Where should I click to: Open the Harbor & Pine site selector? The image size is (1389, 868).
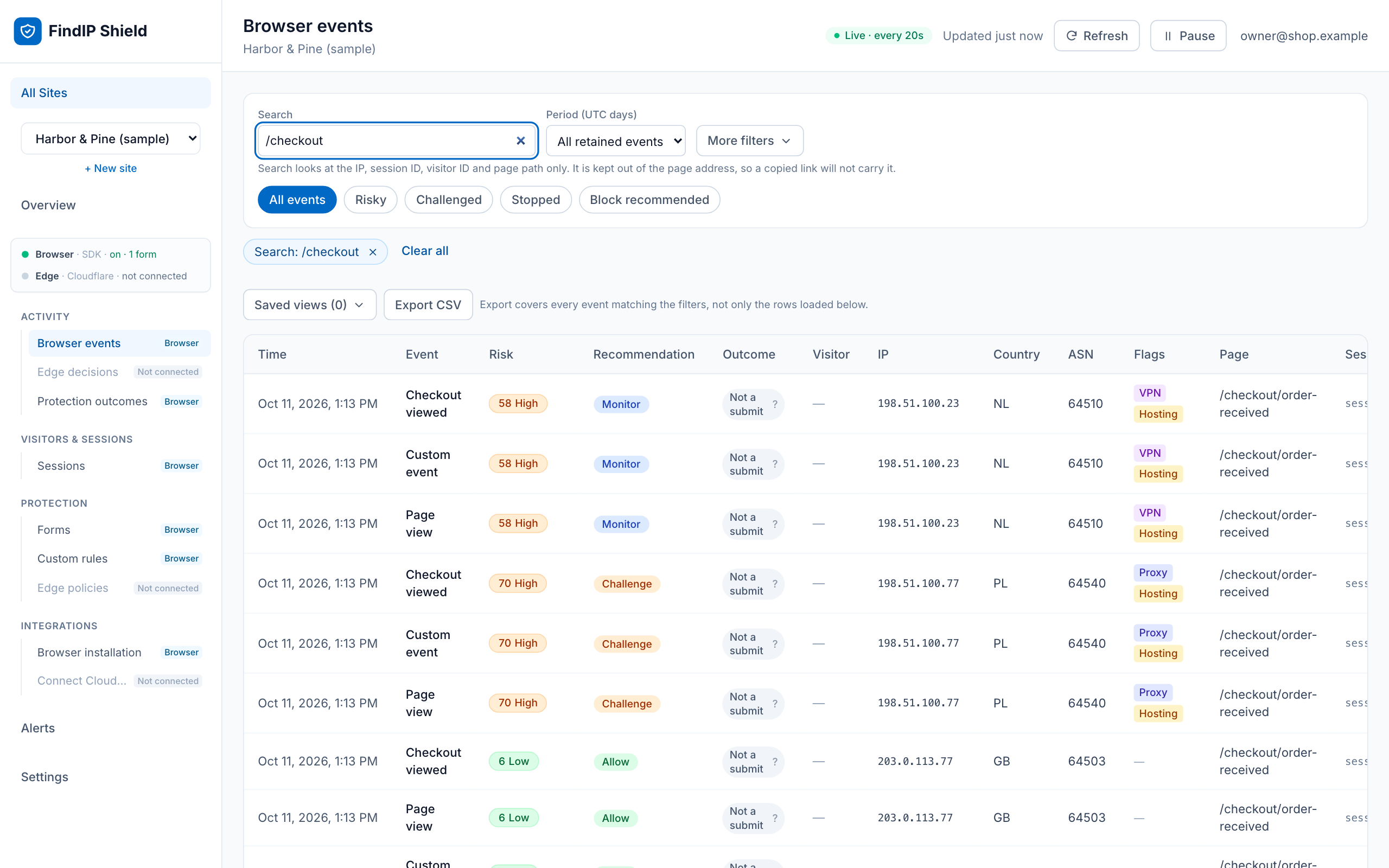[111, 138]
